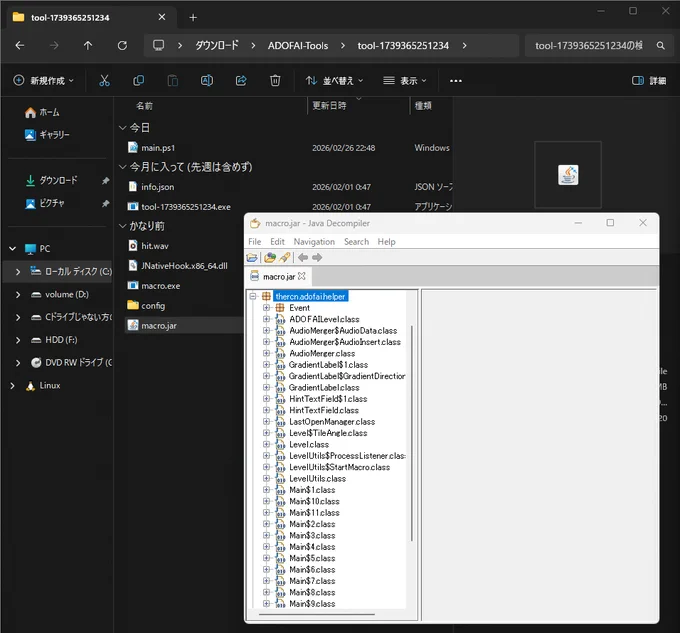680x633 pixels.
Task: Click the vertical scrollbar of the class tree
Action: click(412, 433)
